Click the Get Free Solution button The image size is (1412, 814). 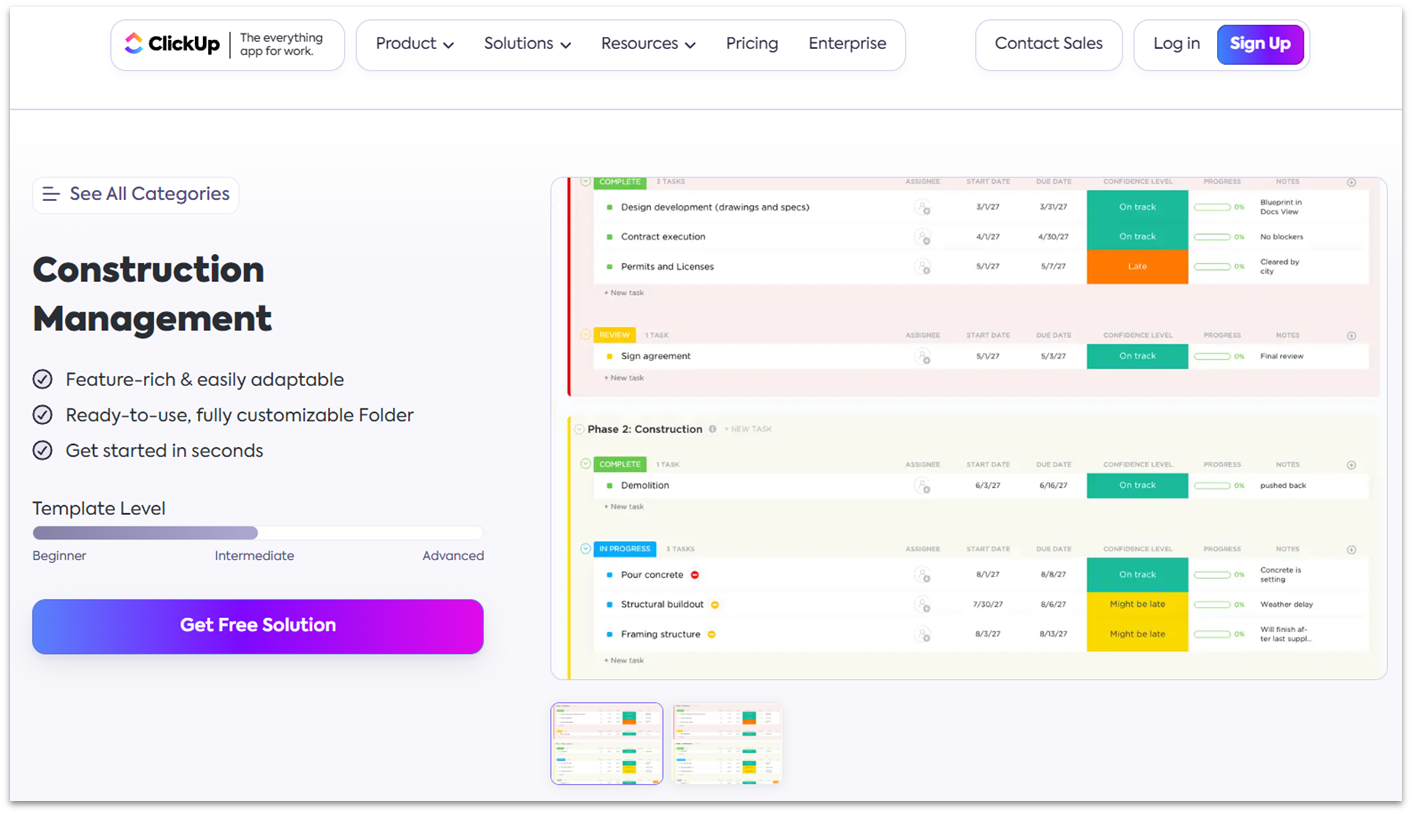[x=258, y=626]
